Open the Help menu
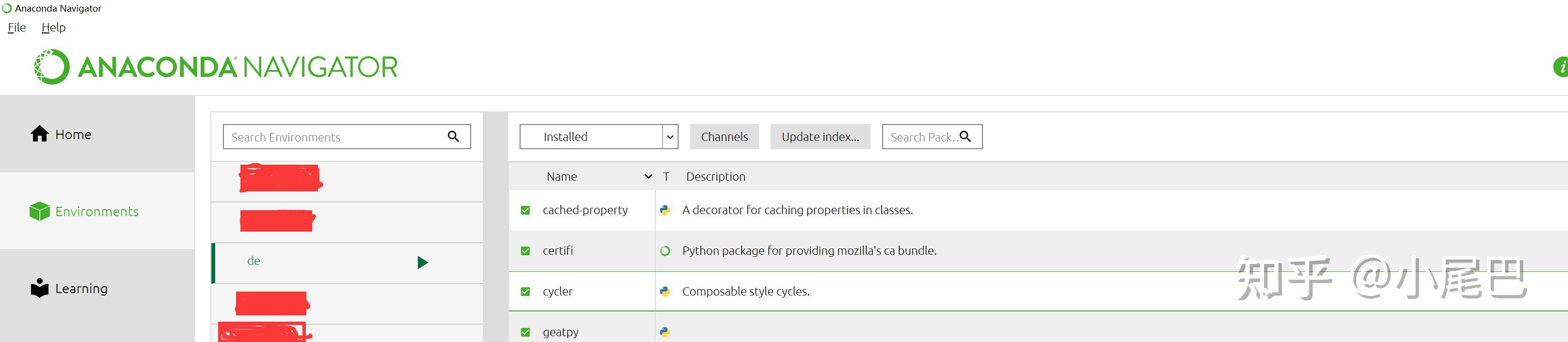Screen dimensions: 1568x342 [54, 28]
